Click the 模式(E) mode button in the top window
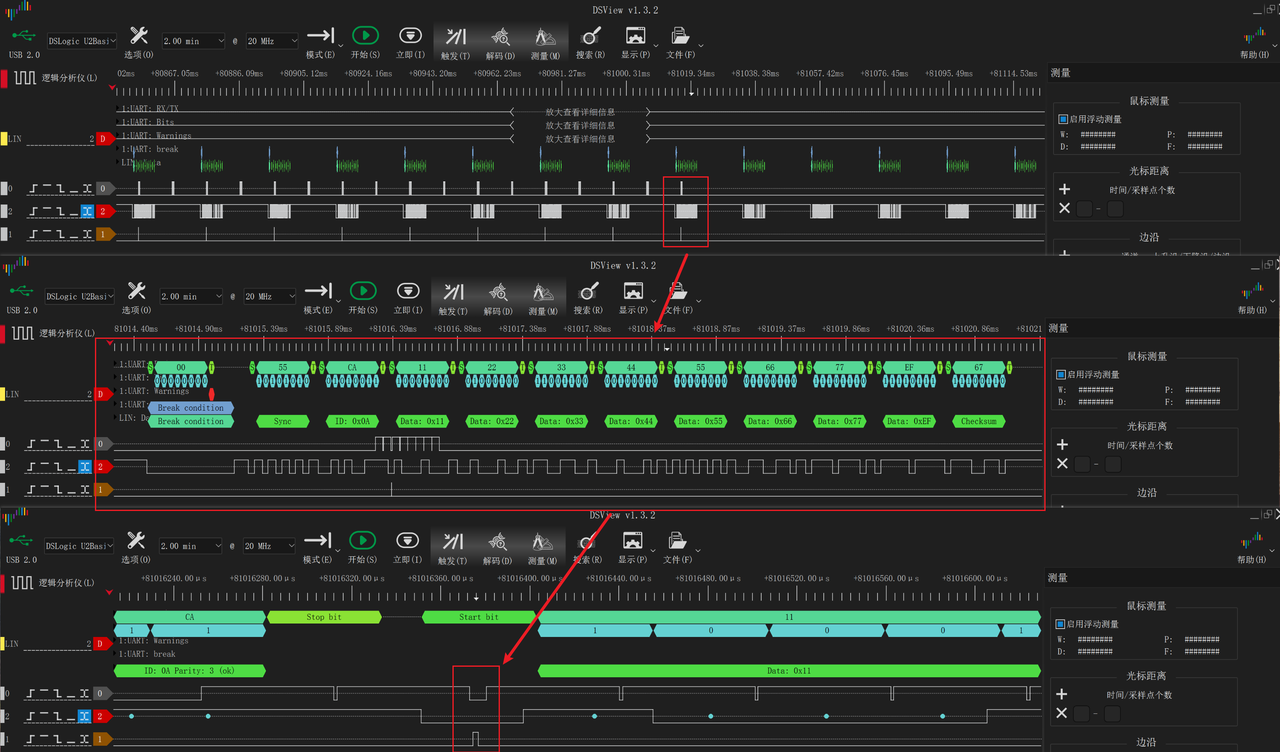The width and height of the screenshot is (1280, 752). click(x=319, y=40)
